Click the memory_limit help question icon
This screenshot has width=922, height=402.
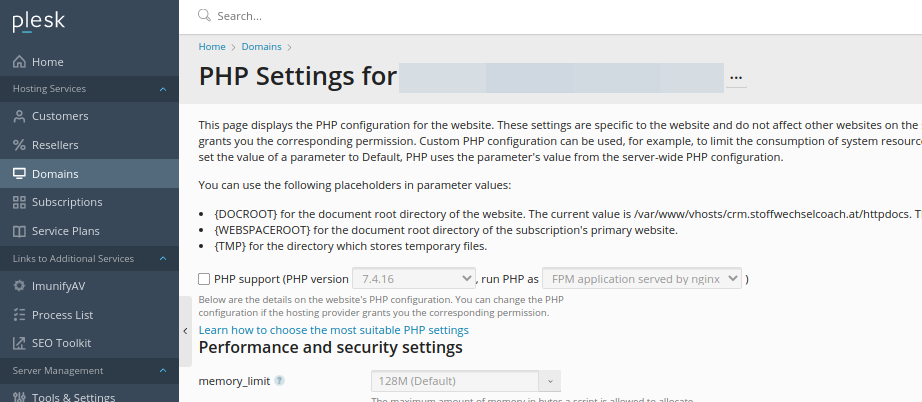point(280,380)
